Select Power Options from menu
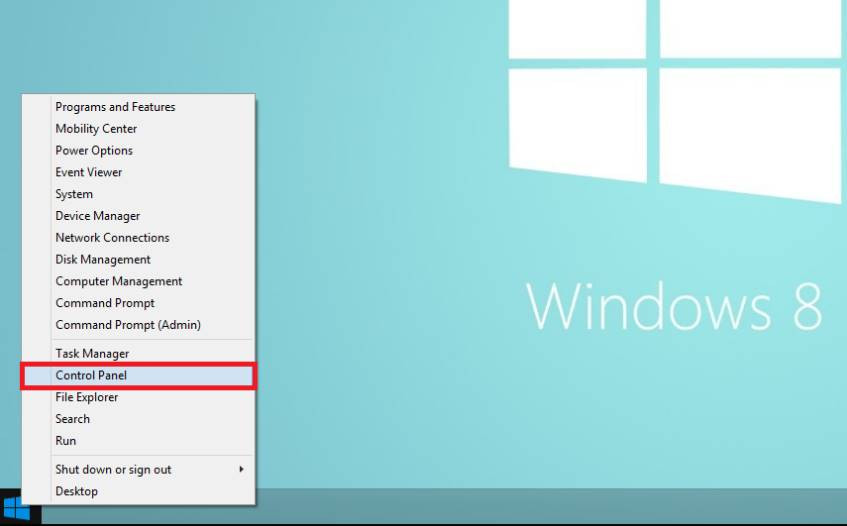 tap(138, 151)
